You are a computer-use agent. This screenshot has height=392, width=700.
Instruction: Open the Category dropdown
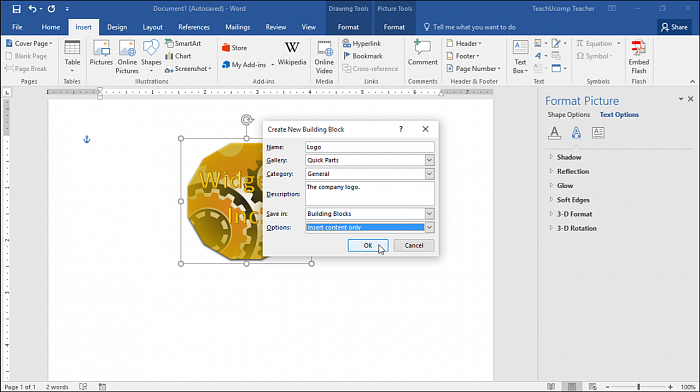[429, 174]
